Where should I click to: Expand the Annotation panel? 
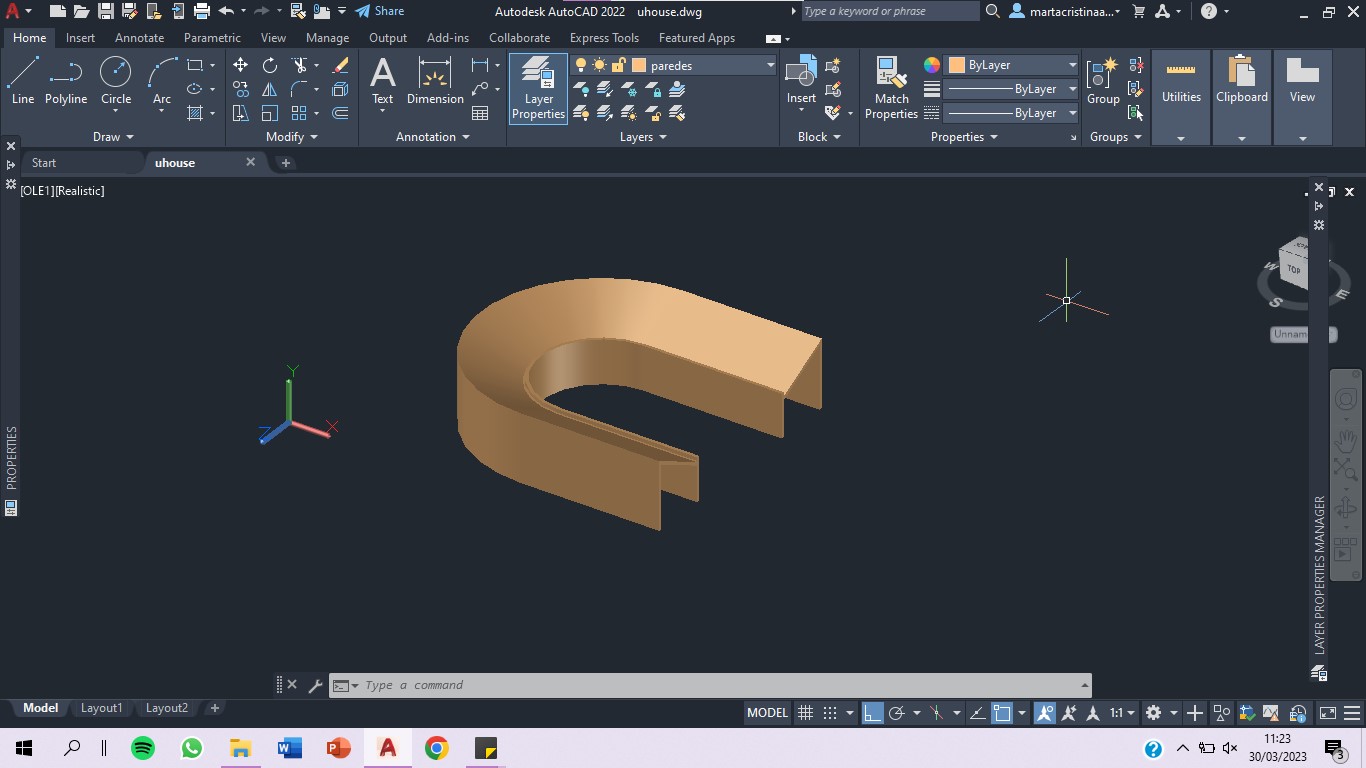tap(433, 137)
